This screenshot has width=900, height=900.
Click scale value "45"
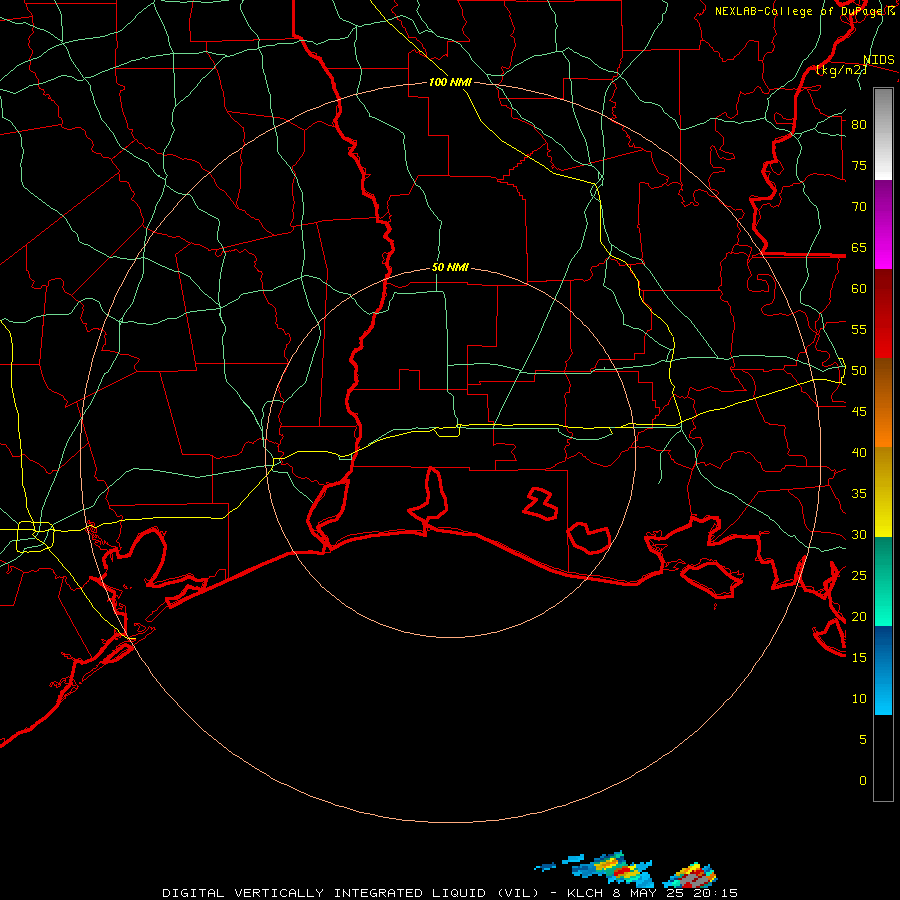[859, 412]
